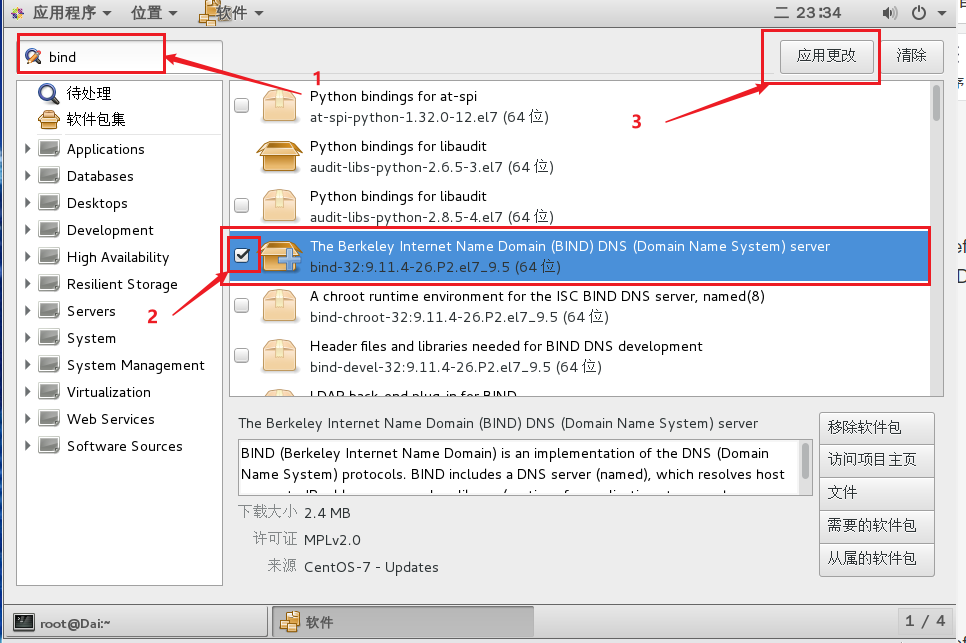Switch to 软件 taskbar window
Screen dimensions: 966x643
point(403,622)
